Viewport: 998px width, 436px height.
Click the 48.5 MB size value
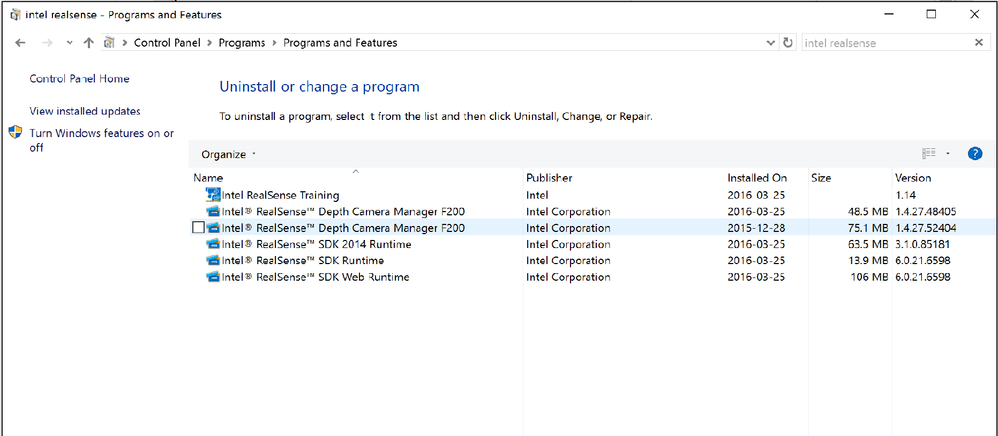[x=868, y=211]
